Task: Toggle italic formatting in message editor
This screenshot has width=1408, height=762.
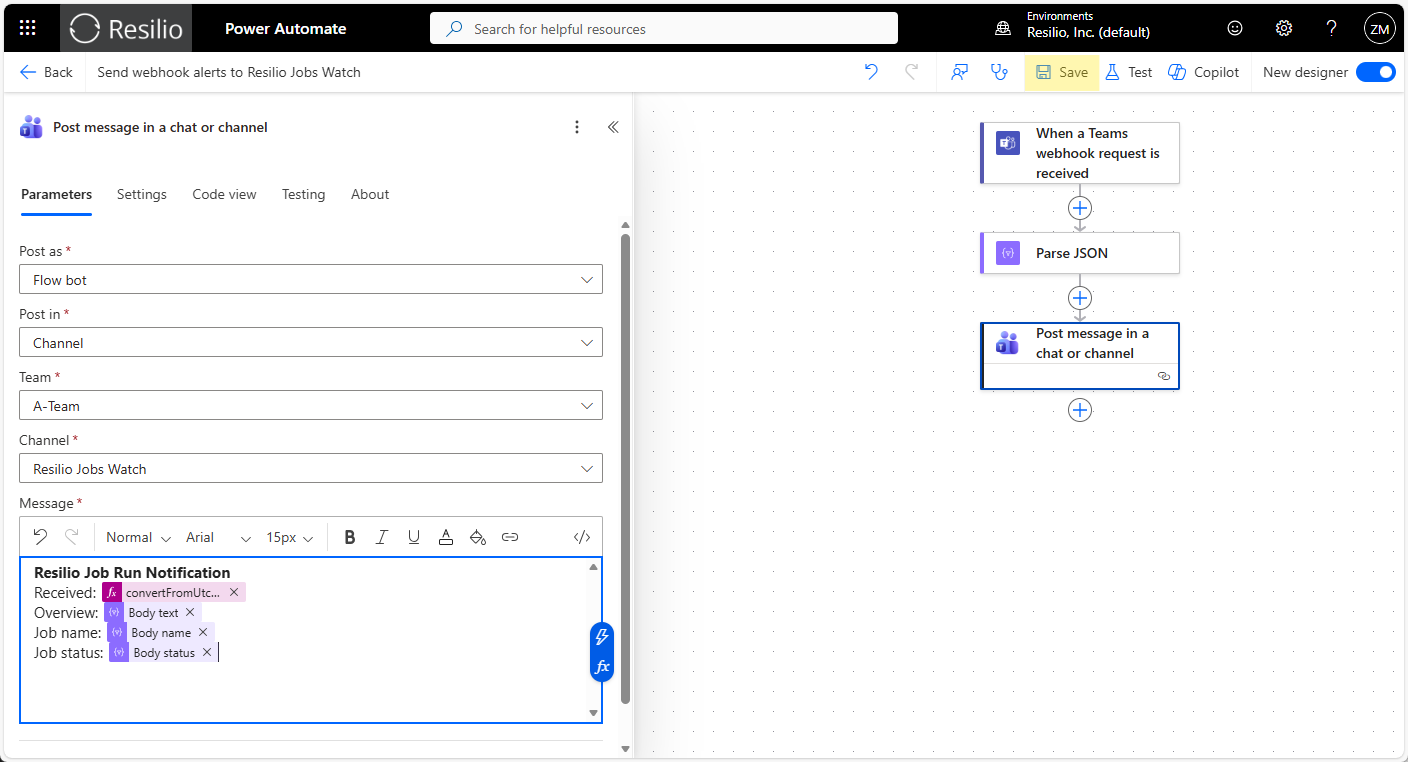Action: [382, 537]
